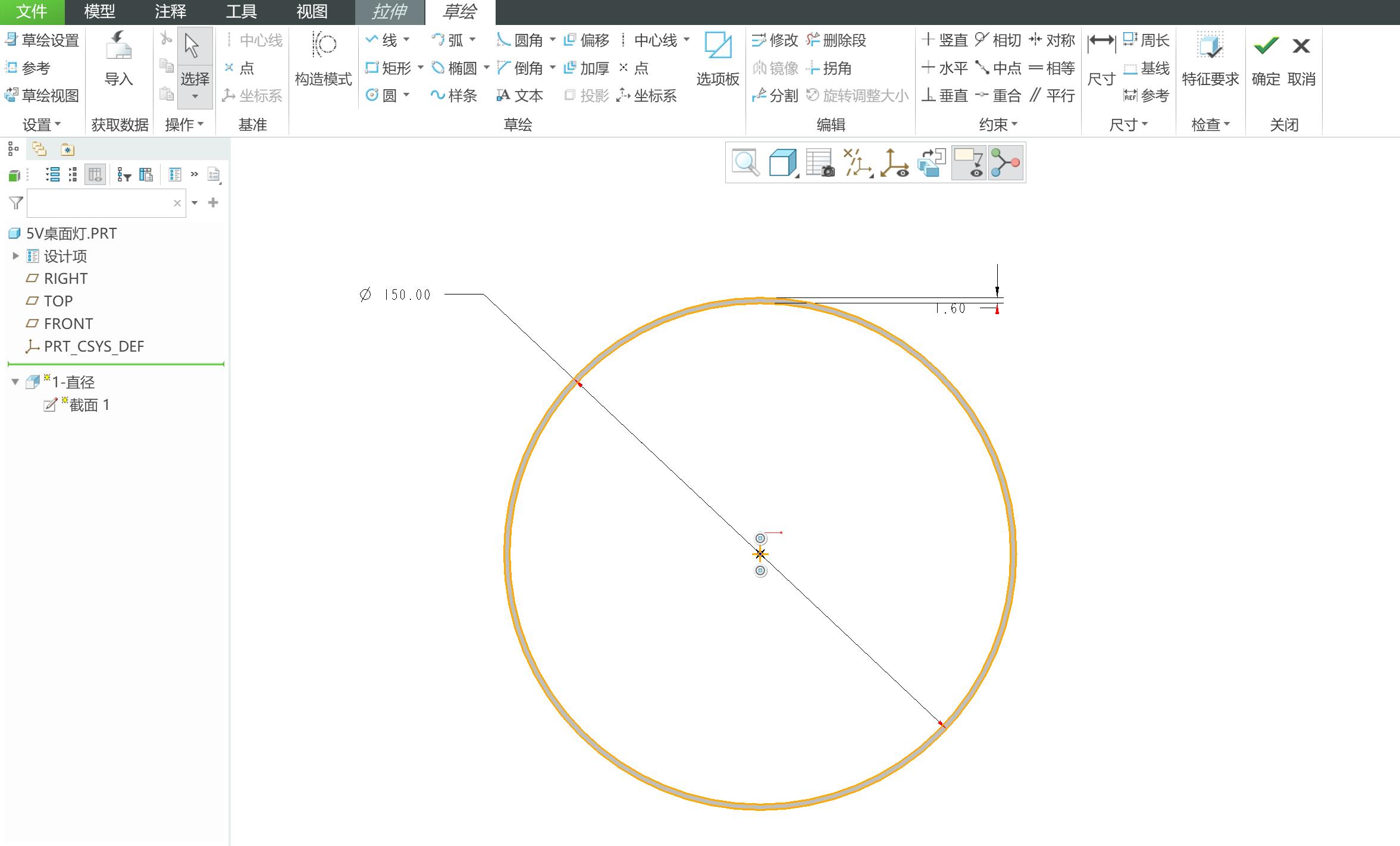
Task: Open the 圆 circle dropdown arrow
Action: pos(406,95)
